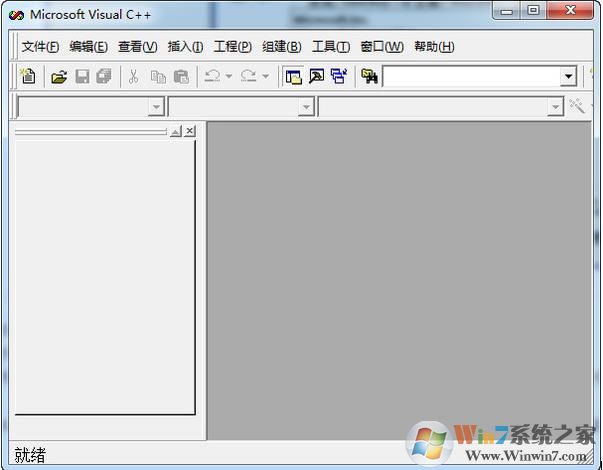Expand the WizardBar members combo box
Screen dimensions: 603x470
pyautogui.click(x=555, y=107)
